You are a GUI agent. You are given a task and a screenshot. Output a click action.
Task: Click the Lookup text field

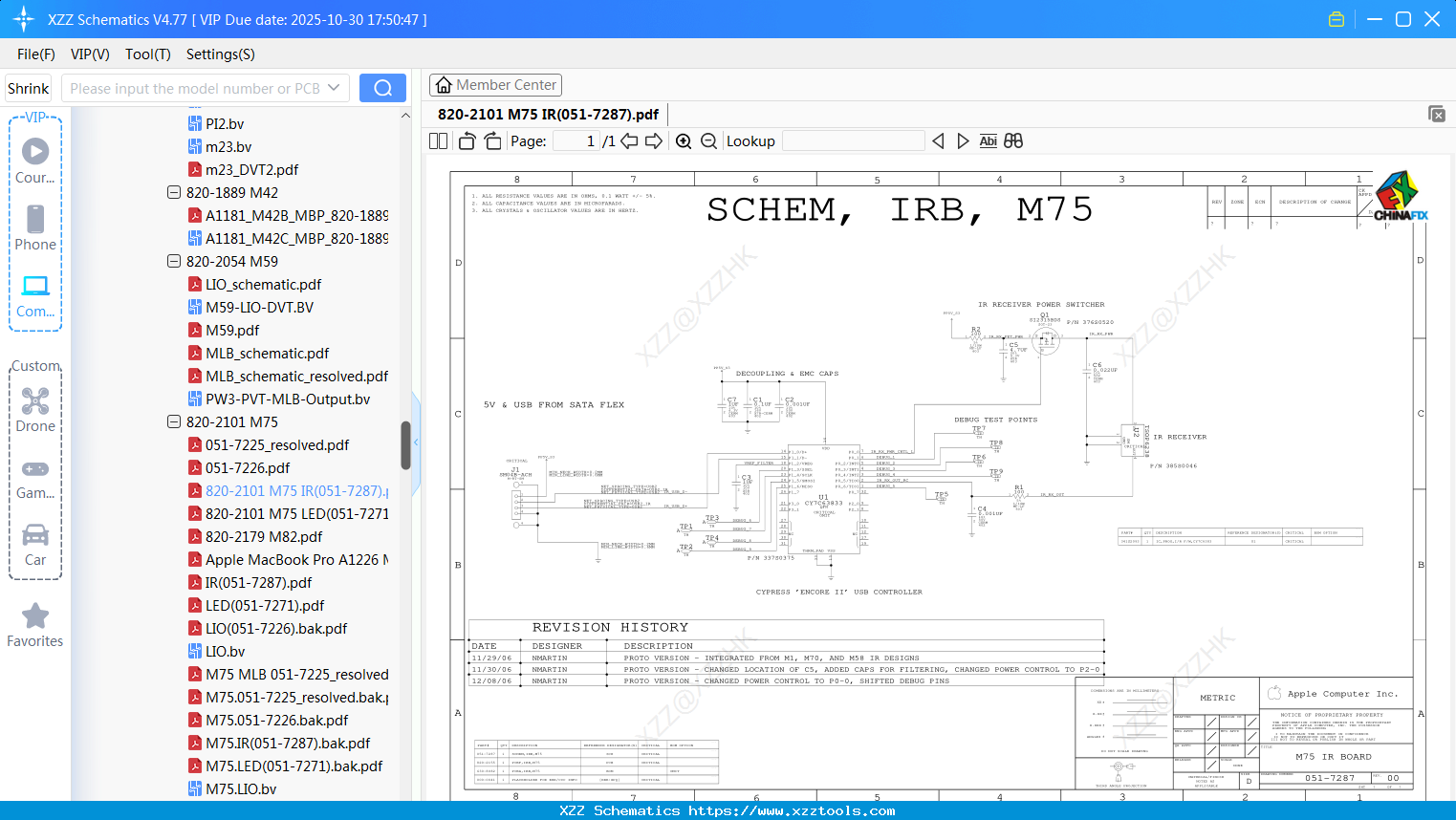pyautogui.click(x=853, y=141)
